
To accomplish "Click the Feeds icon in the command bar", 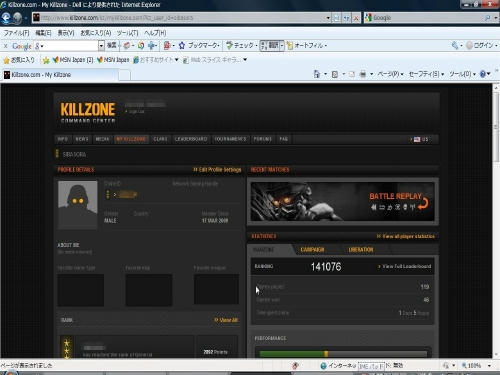I will click(335, 74).
